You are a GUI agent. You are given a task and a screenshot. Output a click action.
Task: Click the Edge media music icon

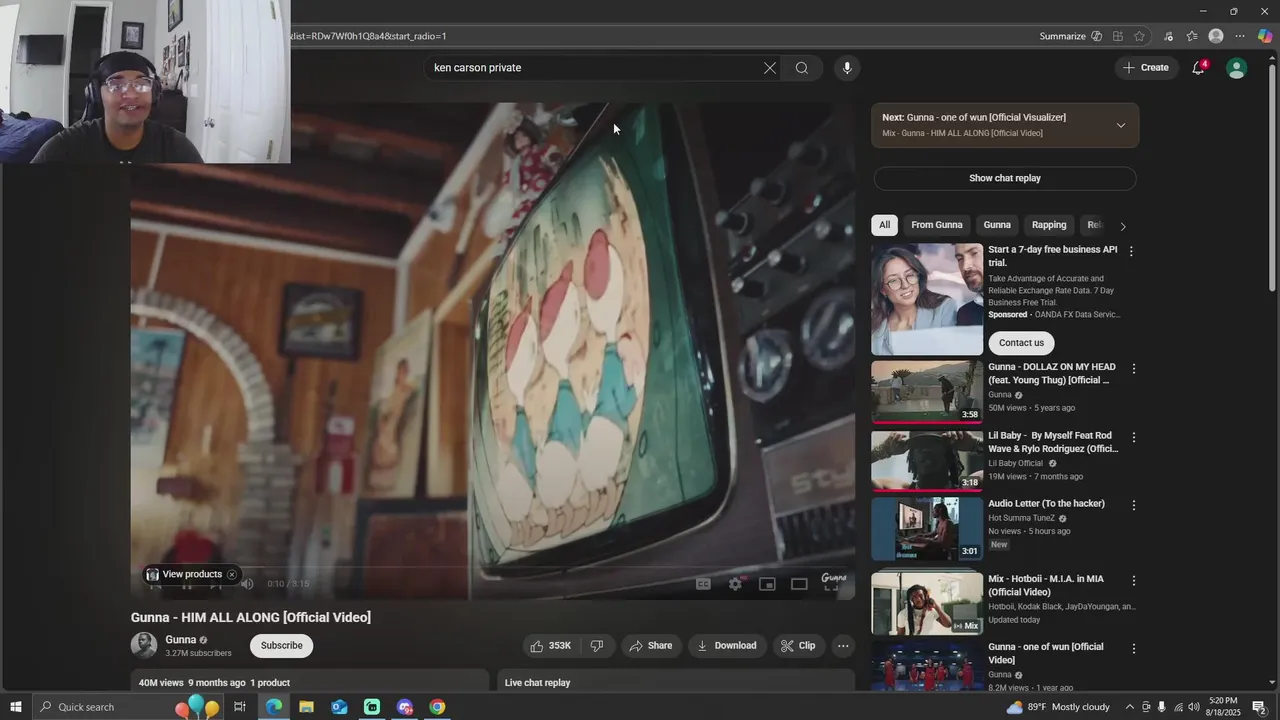tap(1168, 36)
